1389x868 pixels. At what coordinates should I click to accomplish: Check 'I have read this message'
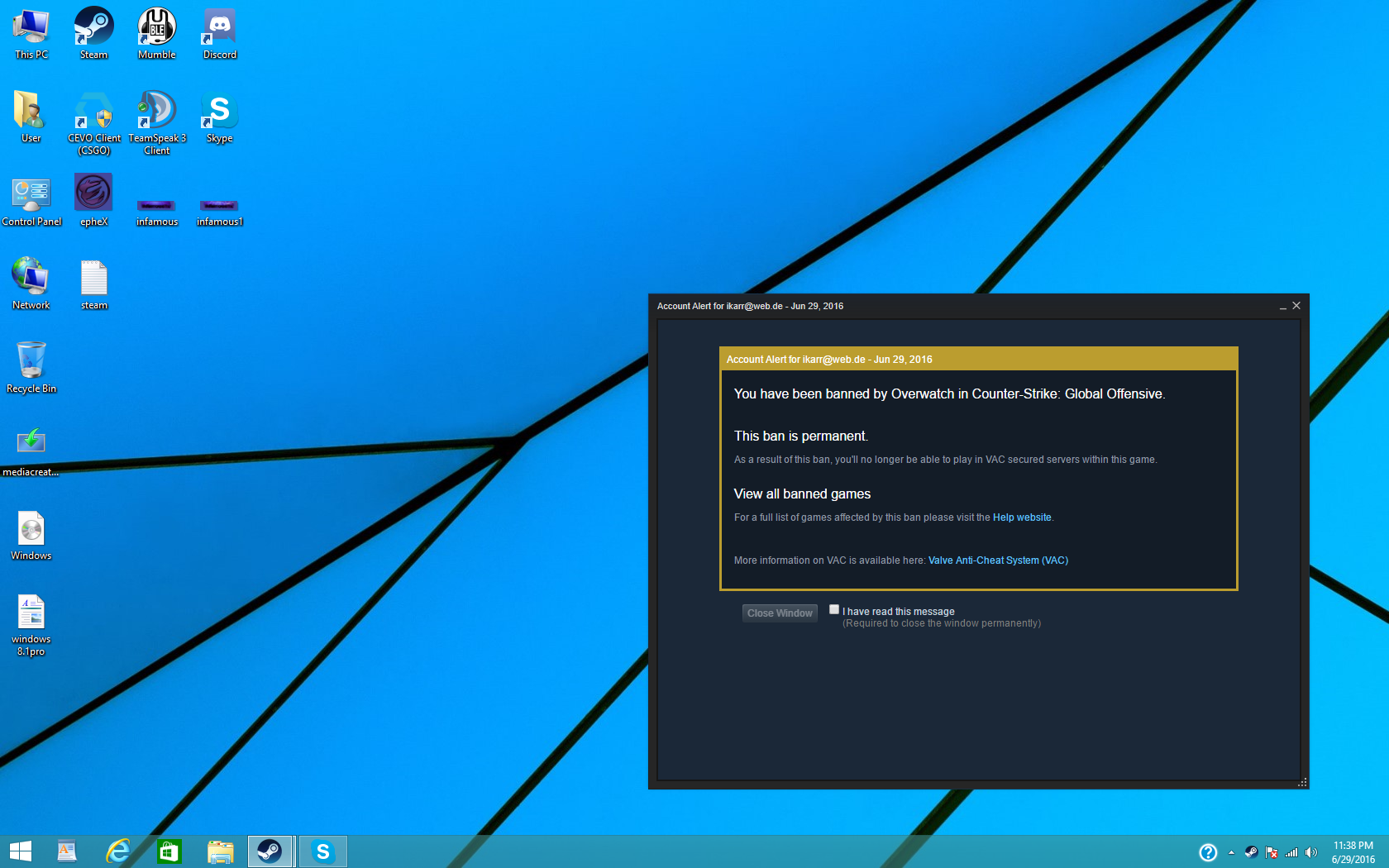point(834,609)
